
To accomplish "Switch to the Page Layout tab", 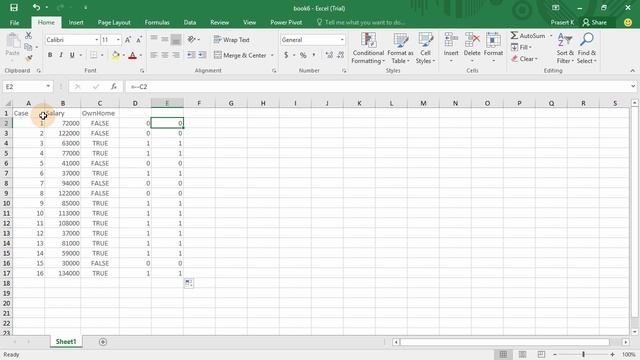I will coord(114,22).
